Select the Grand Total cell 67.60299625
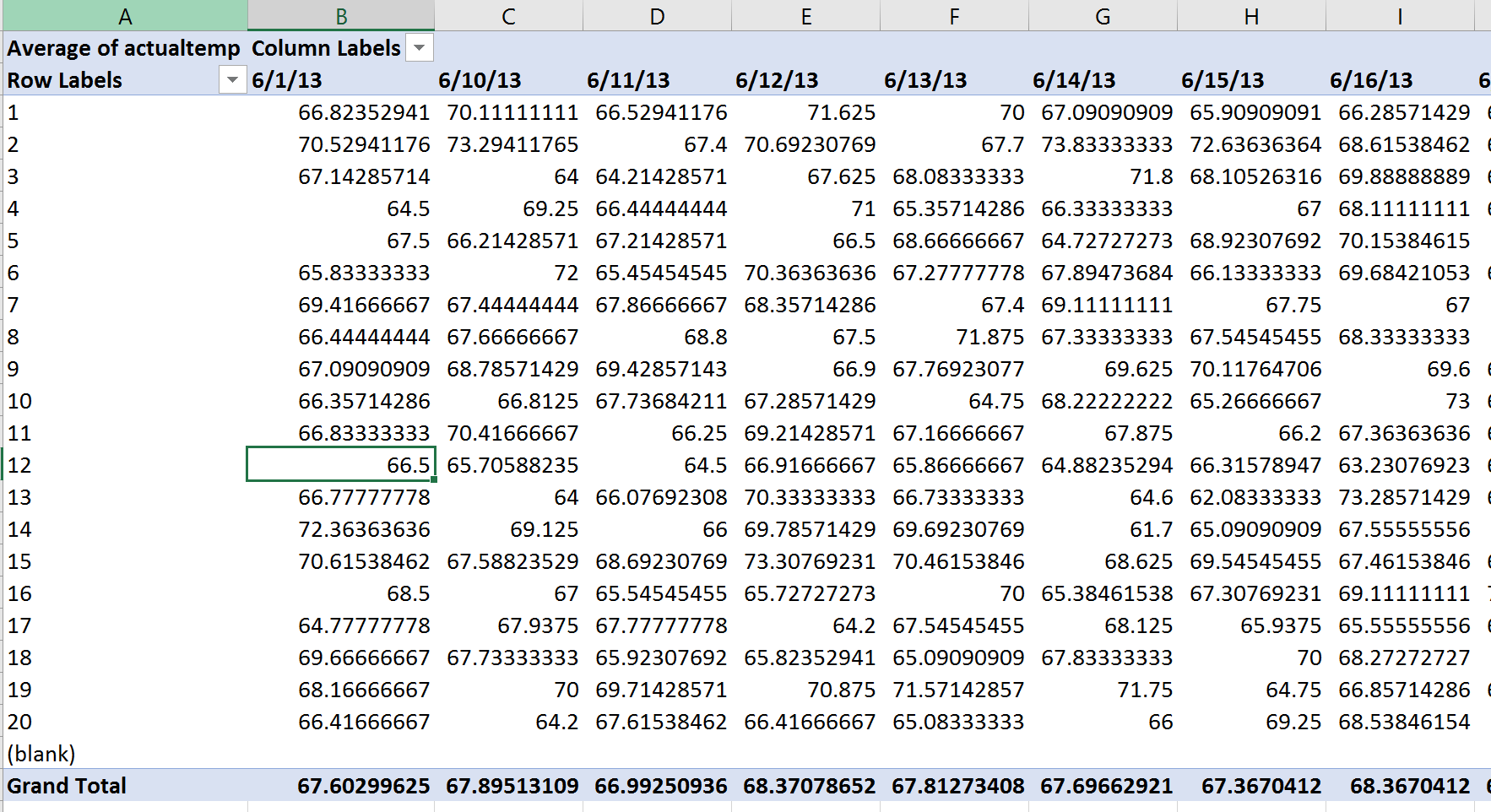 pyautogui.click(x=341, y=786)
